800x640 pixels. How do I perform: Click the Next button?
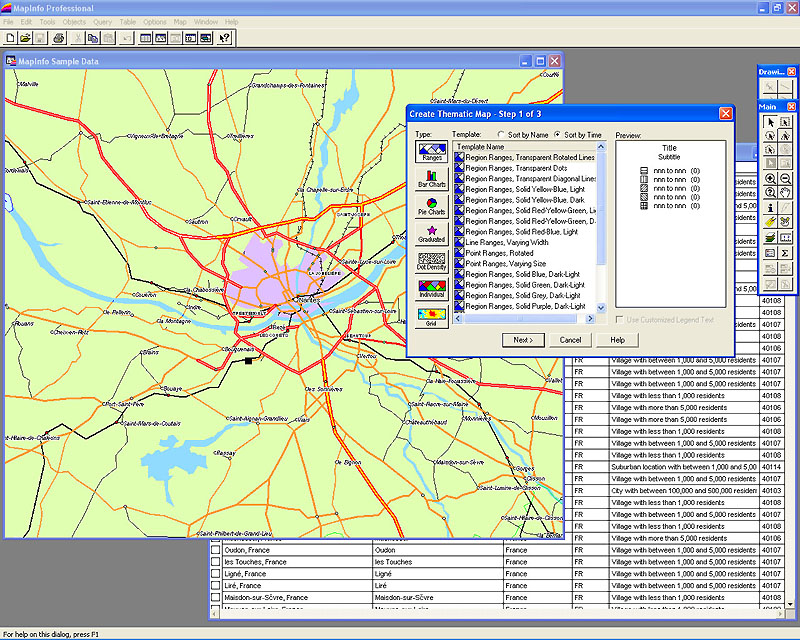pos(523,340)
